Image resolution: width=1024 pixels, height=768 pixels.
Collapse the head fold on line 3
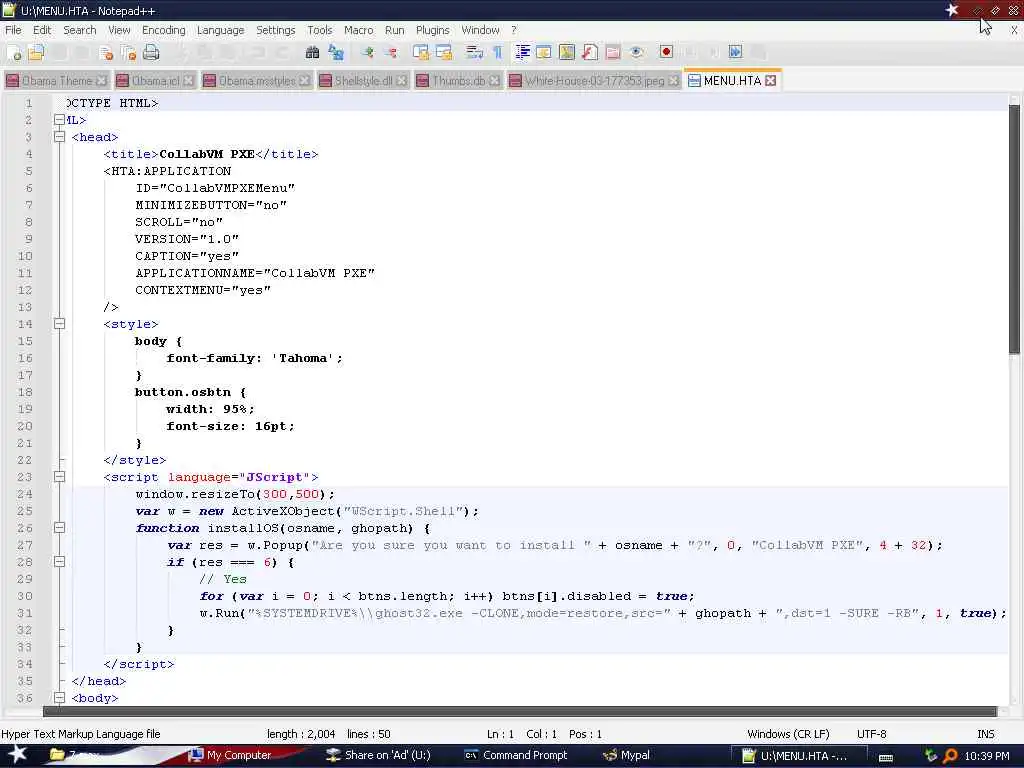tap(59, 136)
